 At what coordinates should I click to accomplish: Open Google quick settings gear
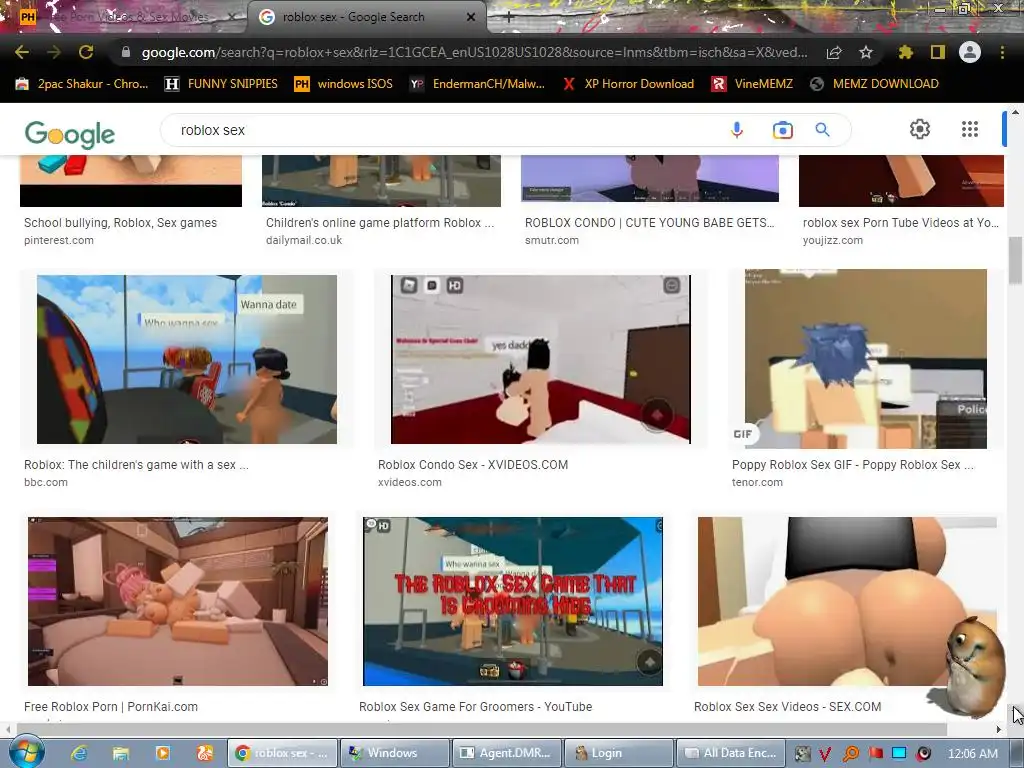click(x=920, y=129)
